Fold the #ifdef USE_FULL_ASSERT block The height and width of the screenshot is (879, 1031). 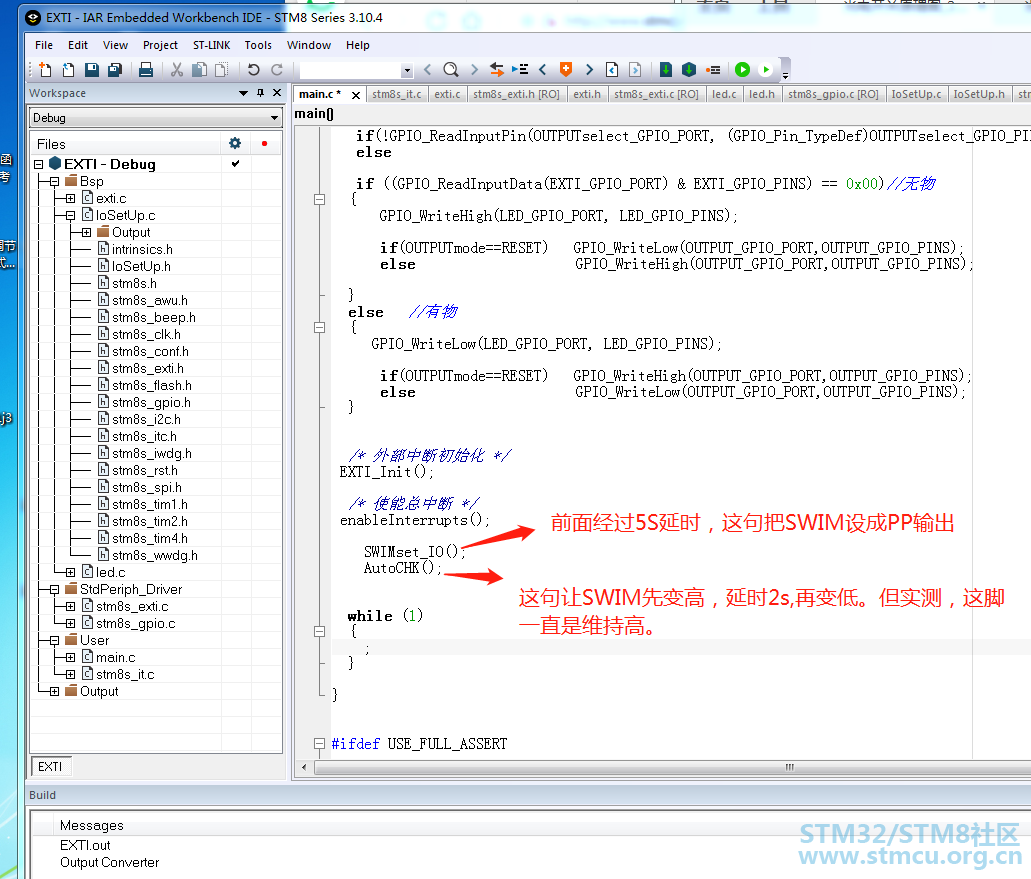(x=320, y=744)
